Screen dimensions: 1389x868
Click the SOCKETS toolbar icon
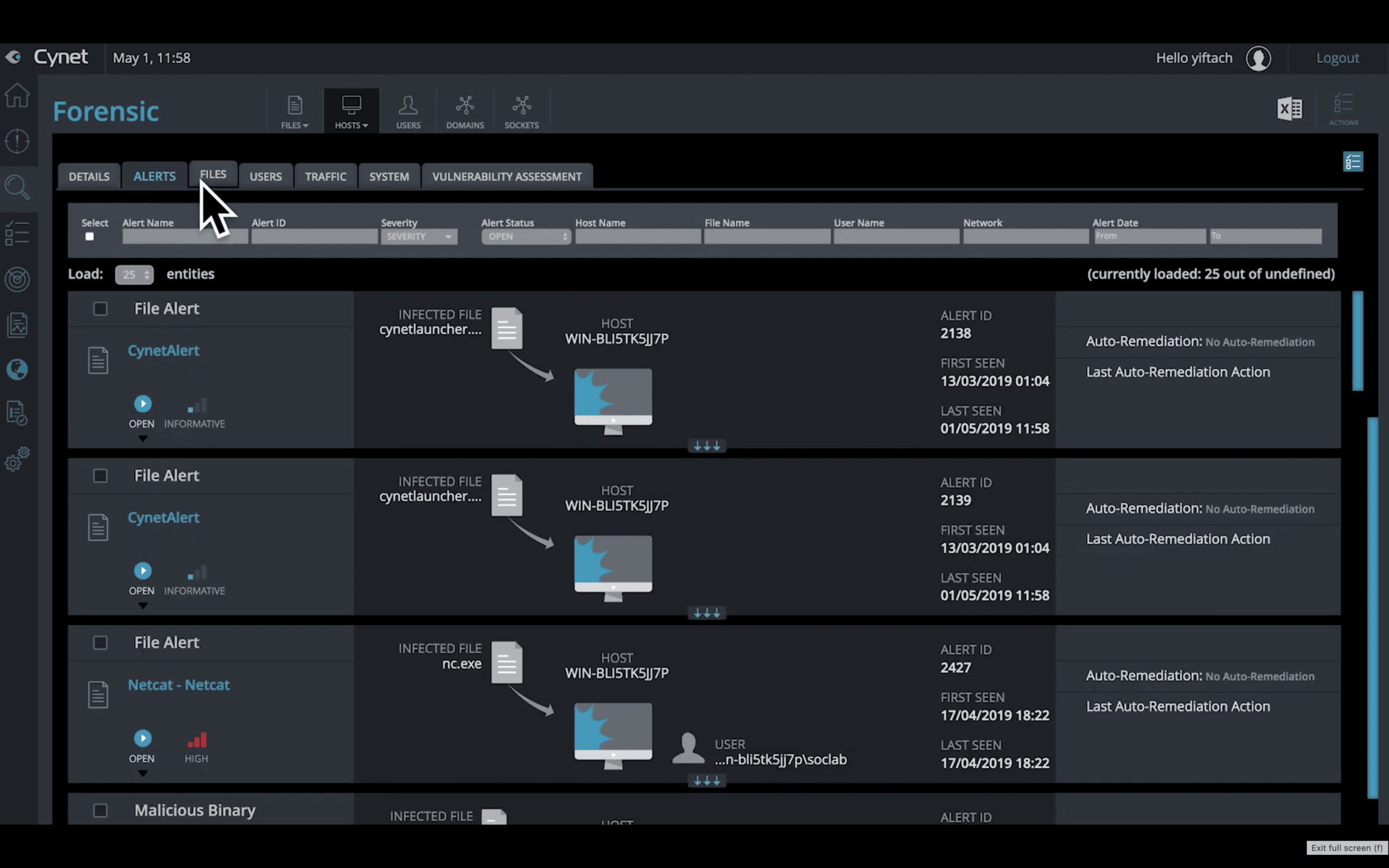point(522,110)
